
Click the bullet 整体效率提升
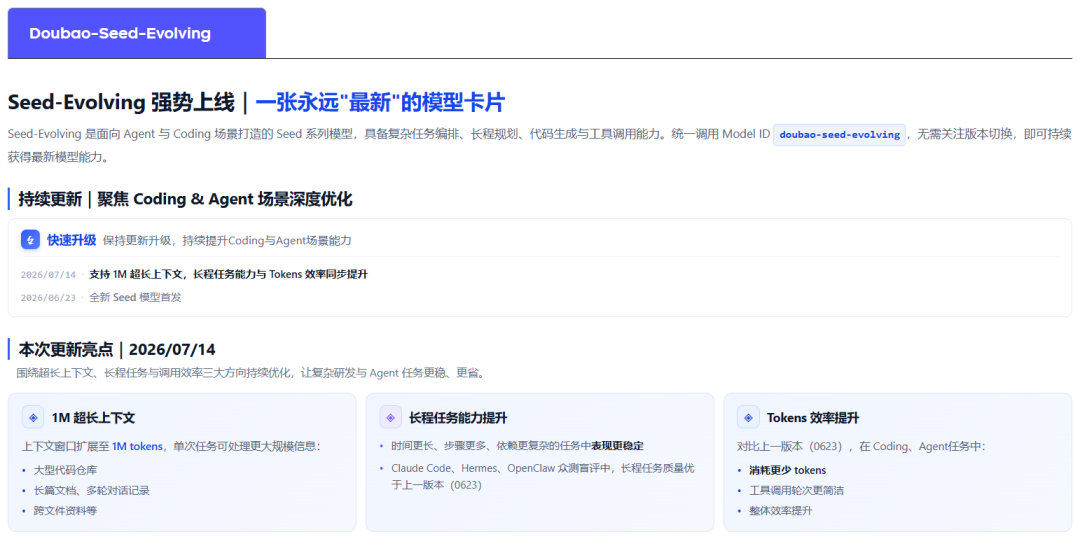[x=781, y=511]
